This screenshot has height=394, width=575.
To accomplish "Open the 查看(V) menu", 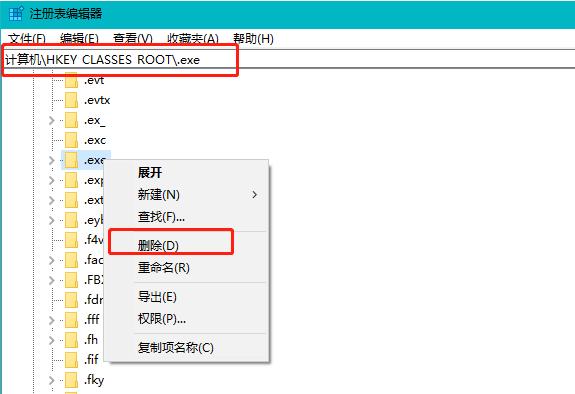I will pos(132,39).
